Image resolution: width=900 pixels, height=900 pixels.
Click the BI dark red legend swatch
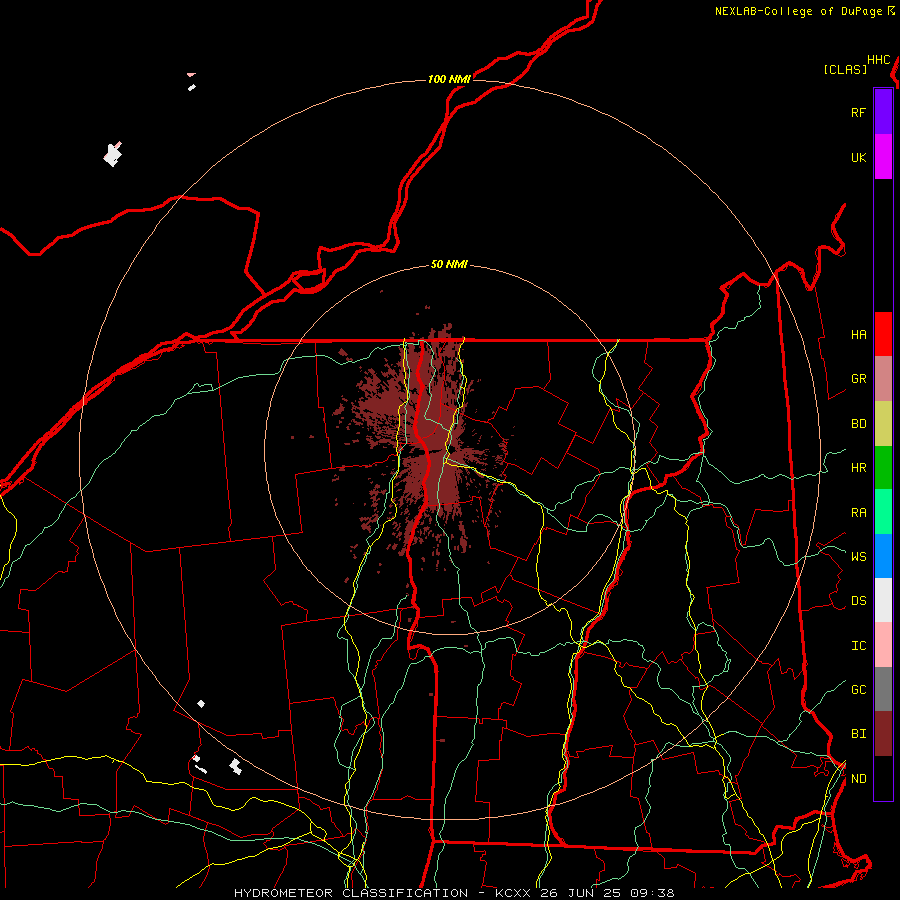[883, 734]
